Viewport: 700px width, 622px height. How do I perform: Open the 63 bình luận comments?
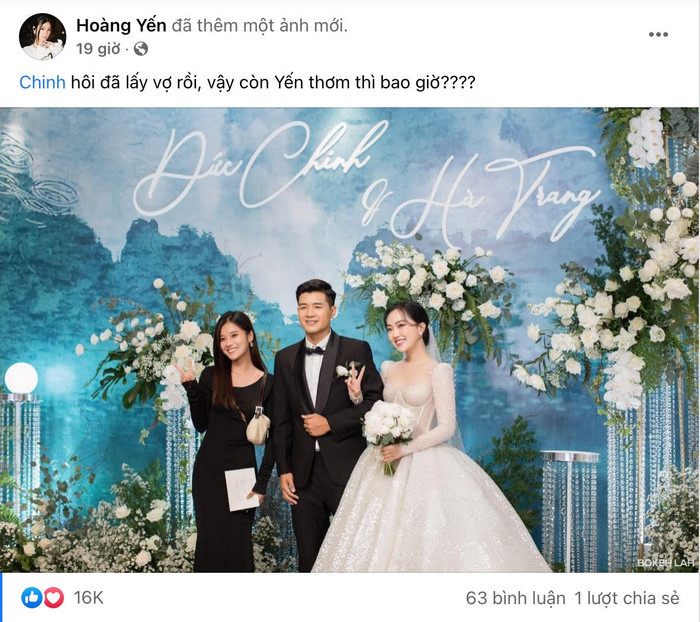(515, 598)
